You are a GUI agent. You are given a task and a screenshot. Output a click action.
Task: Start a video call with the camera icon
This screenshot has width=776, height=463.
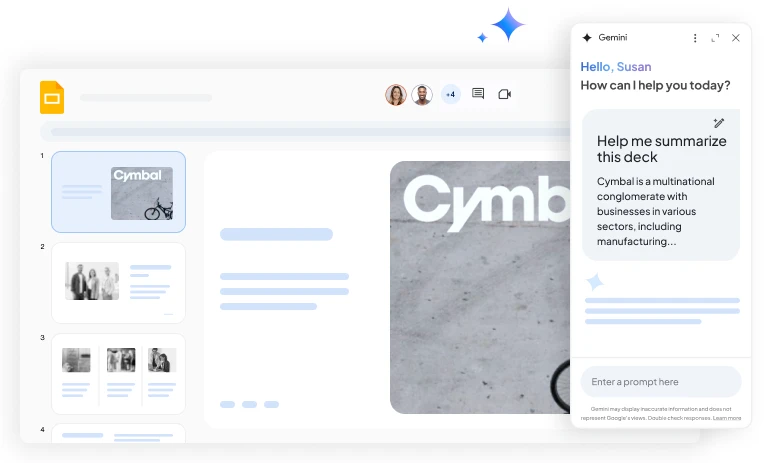504,94
